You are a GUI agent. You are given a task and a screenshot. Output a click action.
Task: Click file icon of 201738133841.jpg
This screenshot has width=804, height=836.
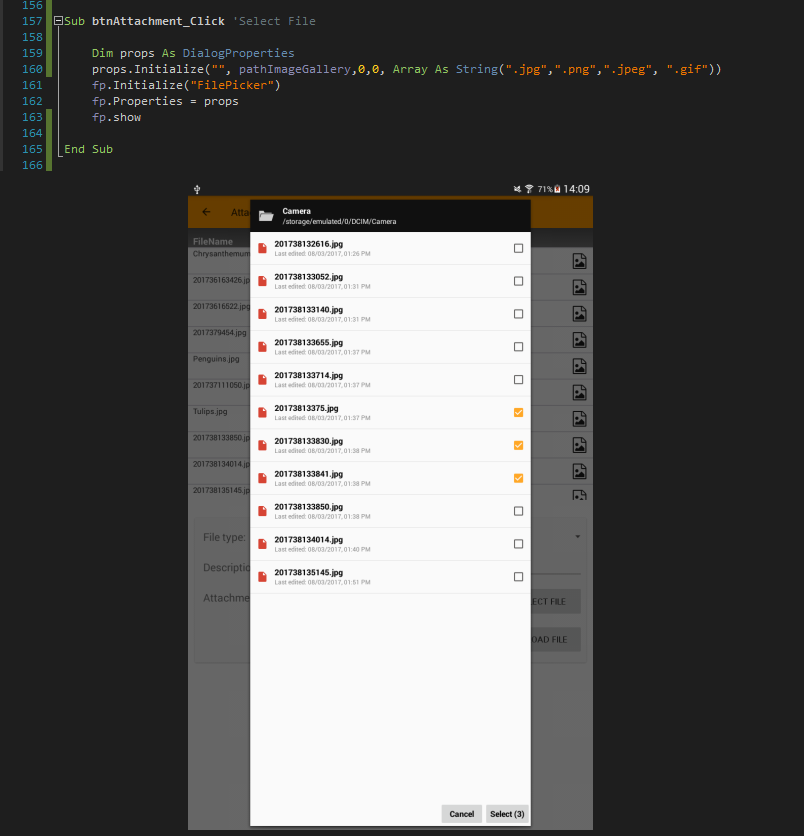point(262,478)
